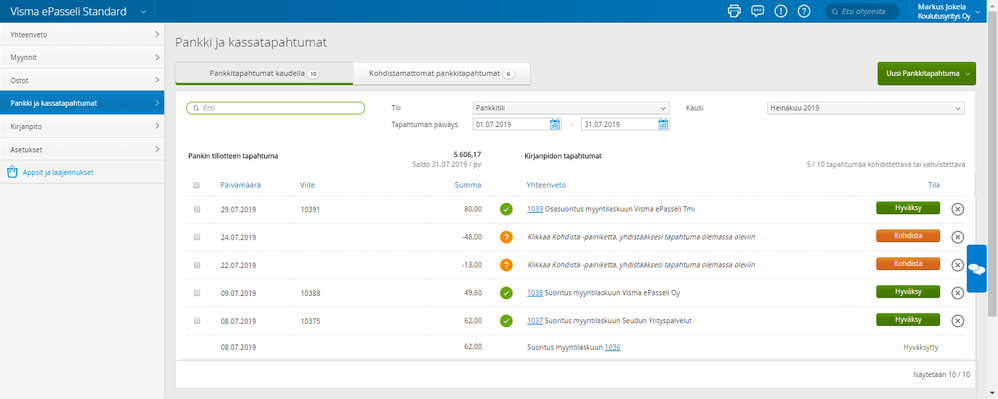
Task: Open voucher link 1037
Action: point(535,321)
